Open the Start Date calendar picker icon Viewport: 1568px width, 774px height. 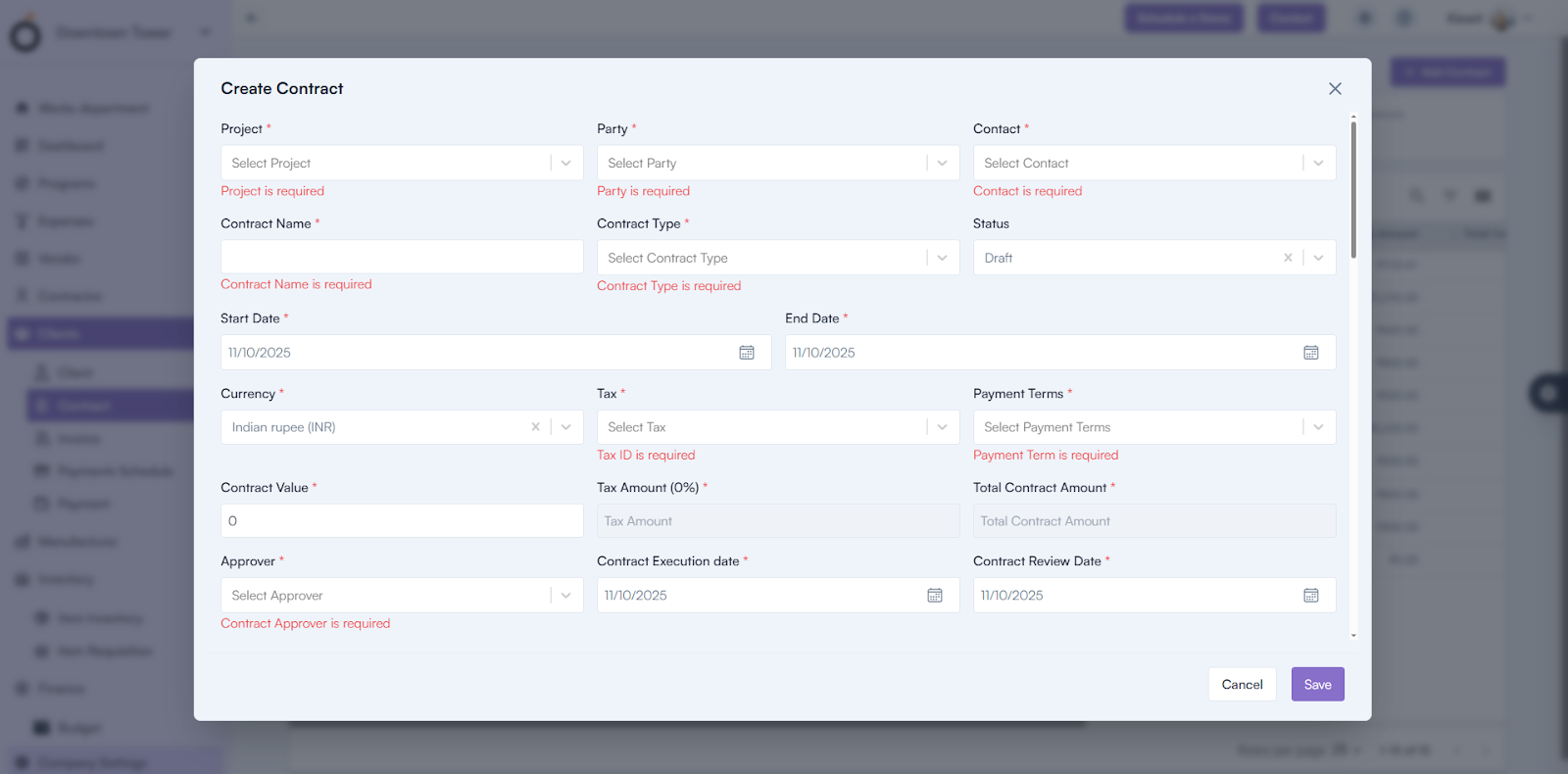[x=747, y=353]
